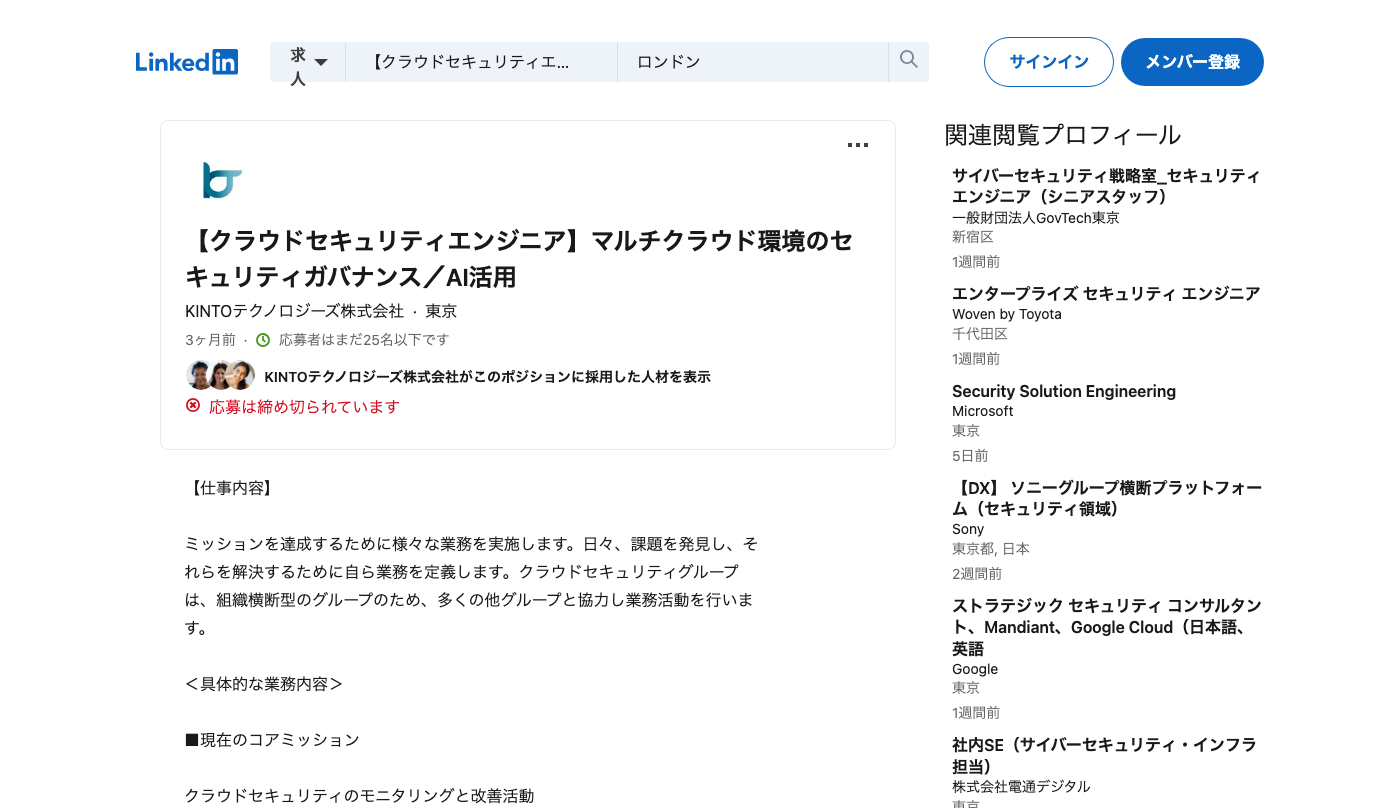This screenshot has width=1400, height=808.
Task: Click the Microsoft company name text
Action: 983,411
